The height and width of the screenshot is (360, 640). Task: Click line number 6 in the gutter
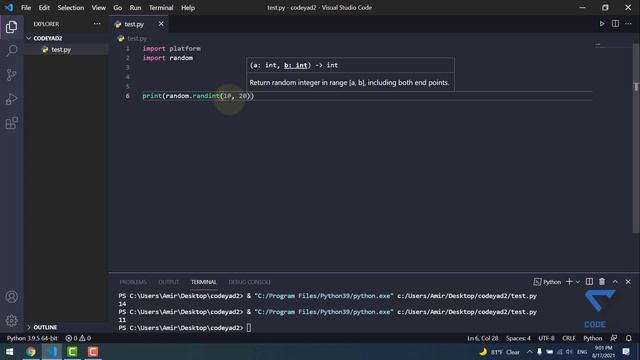click(x=128, y=96)
